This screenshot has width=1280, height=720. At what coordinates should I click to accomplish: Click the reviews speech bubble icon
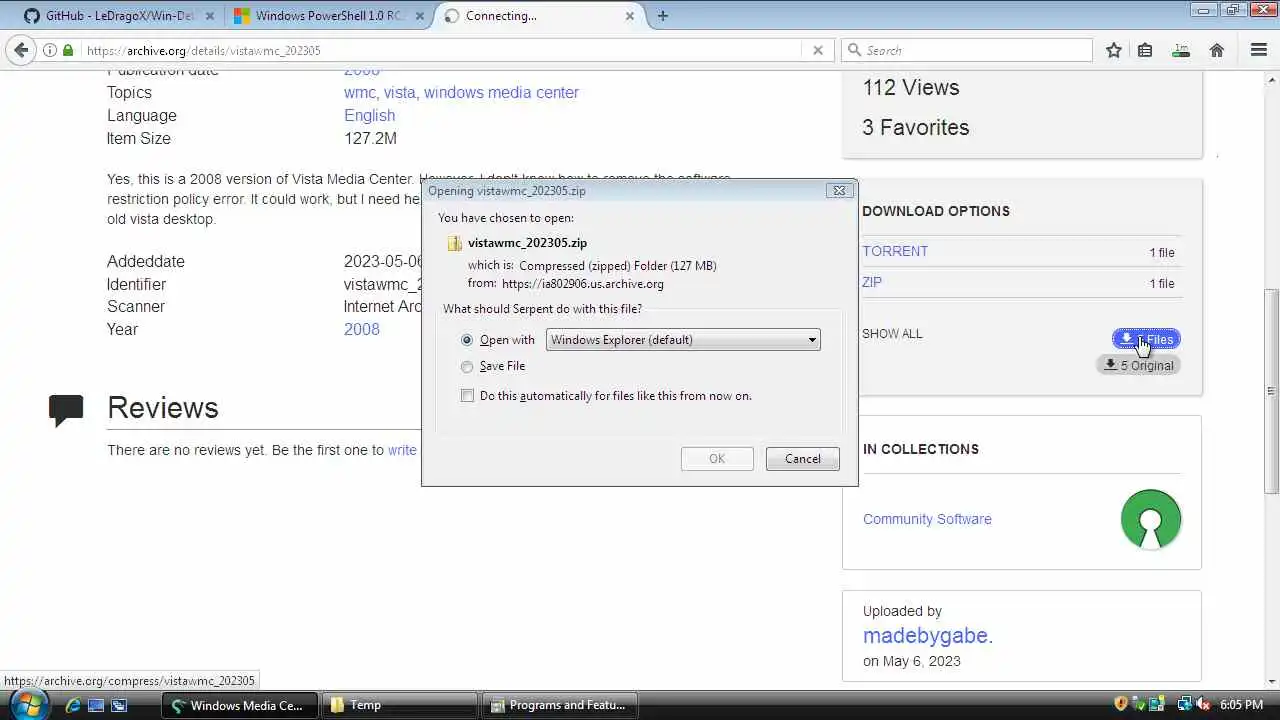click(66, 410)
